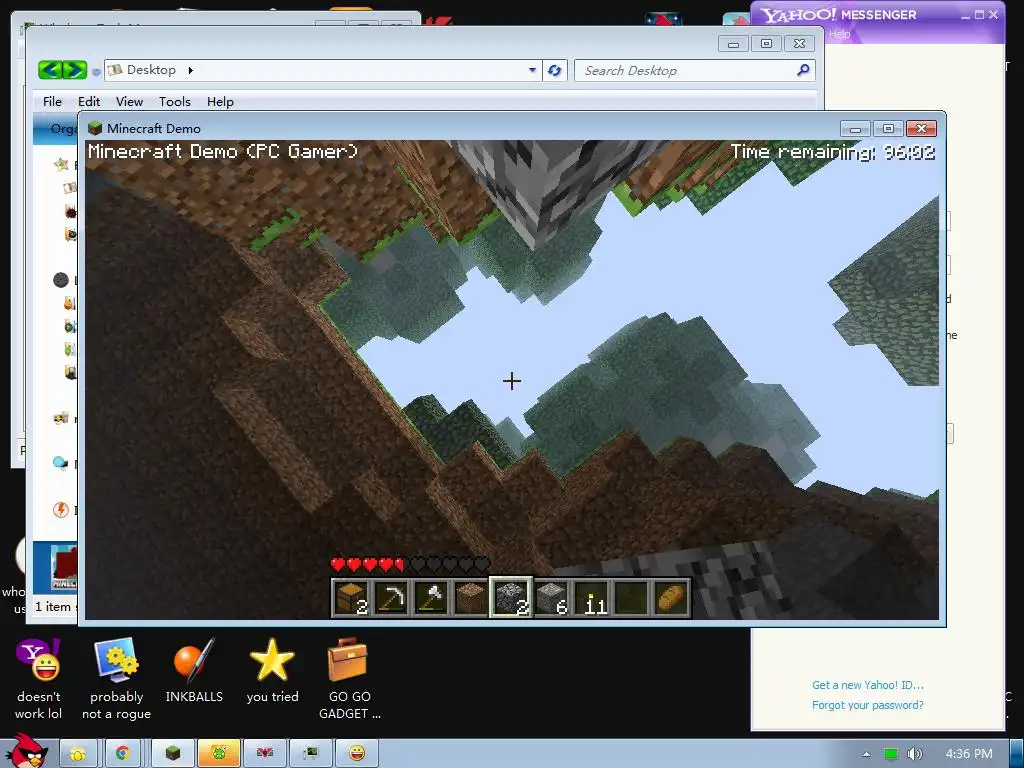Open the Edit menu in Explorer
The width and height of the screenshot is (1024, 768).
pos(89,101)
